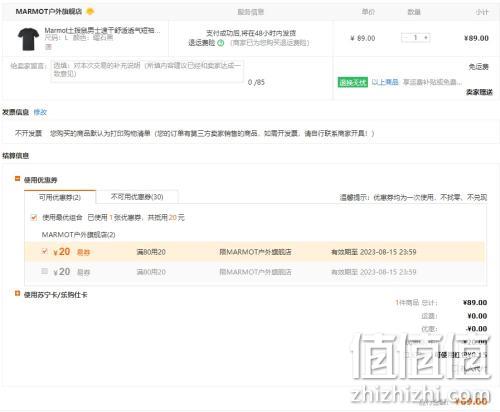The image size is (500, 412).
Task: Click the 支付成功后,将在48小时内发货 notice
Action: coord(251,33)
